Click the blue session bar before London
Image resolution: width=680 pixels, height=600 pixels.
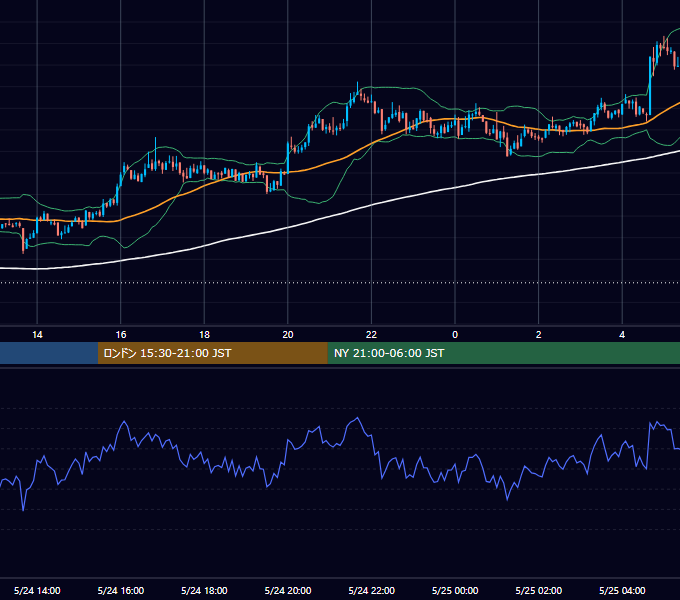(49, 353)
